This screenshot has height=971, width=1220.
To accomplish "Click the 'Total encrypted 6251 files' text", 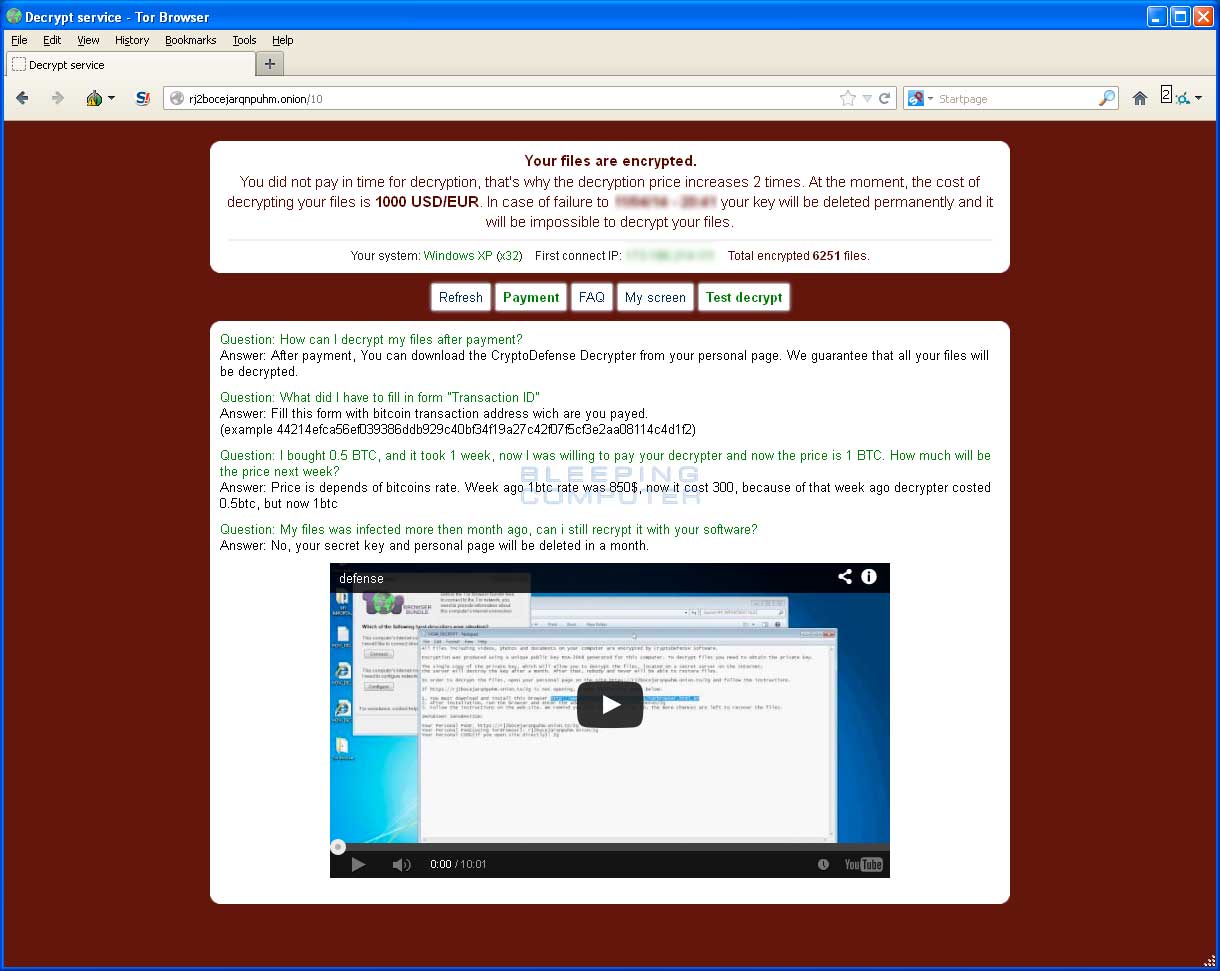I will (x=799, y=256).
